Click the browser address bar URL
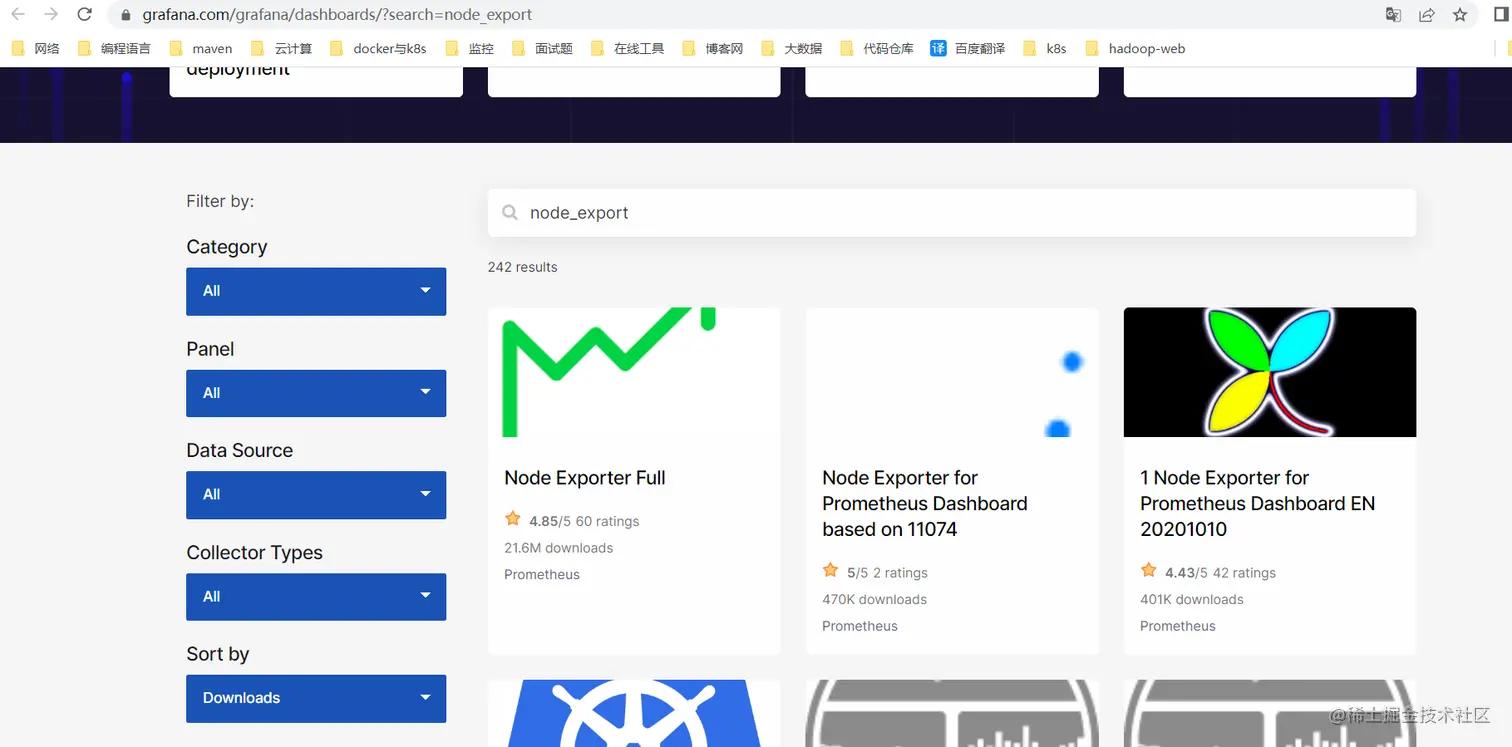The width and height of the screenshot is (1512, 747). click(337, 15)
